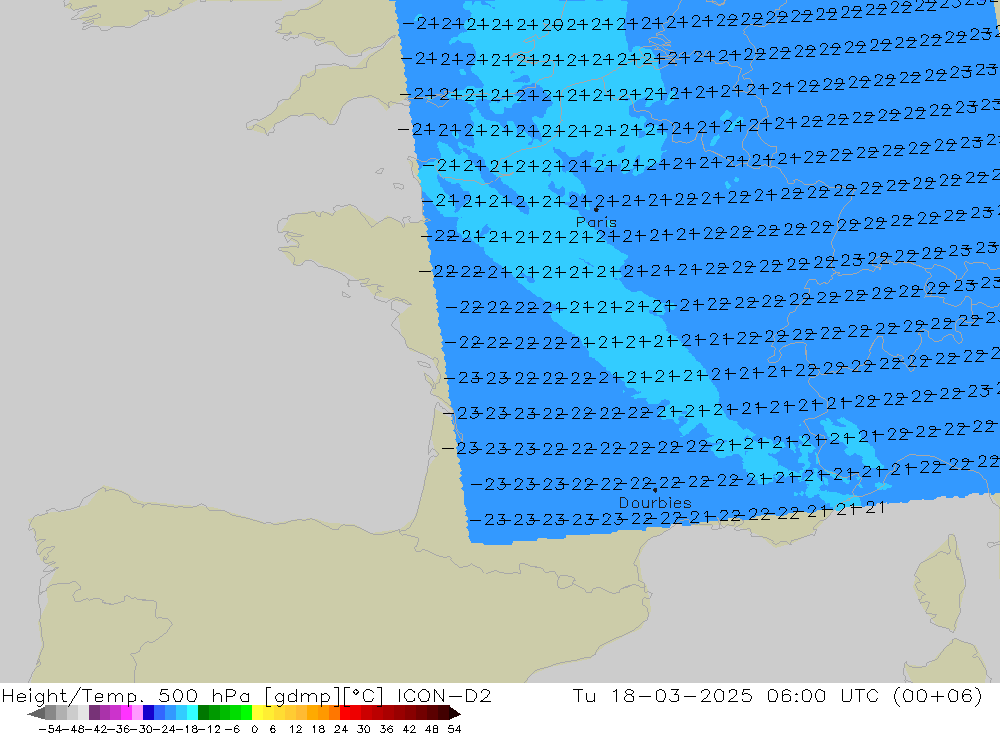The image size is (1000, 733).
Task: Click the '[°C]' unit text
Action: (x=364, y=695)
